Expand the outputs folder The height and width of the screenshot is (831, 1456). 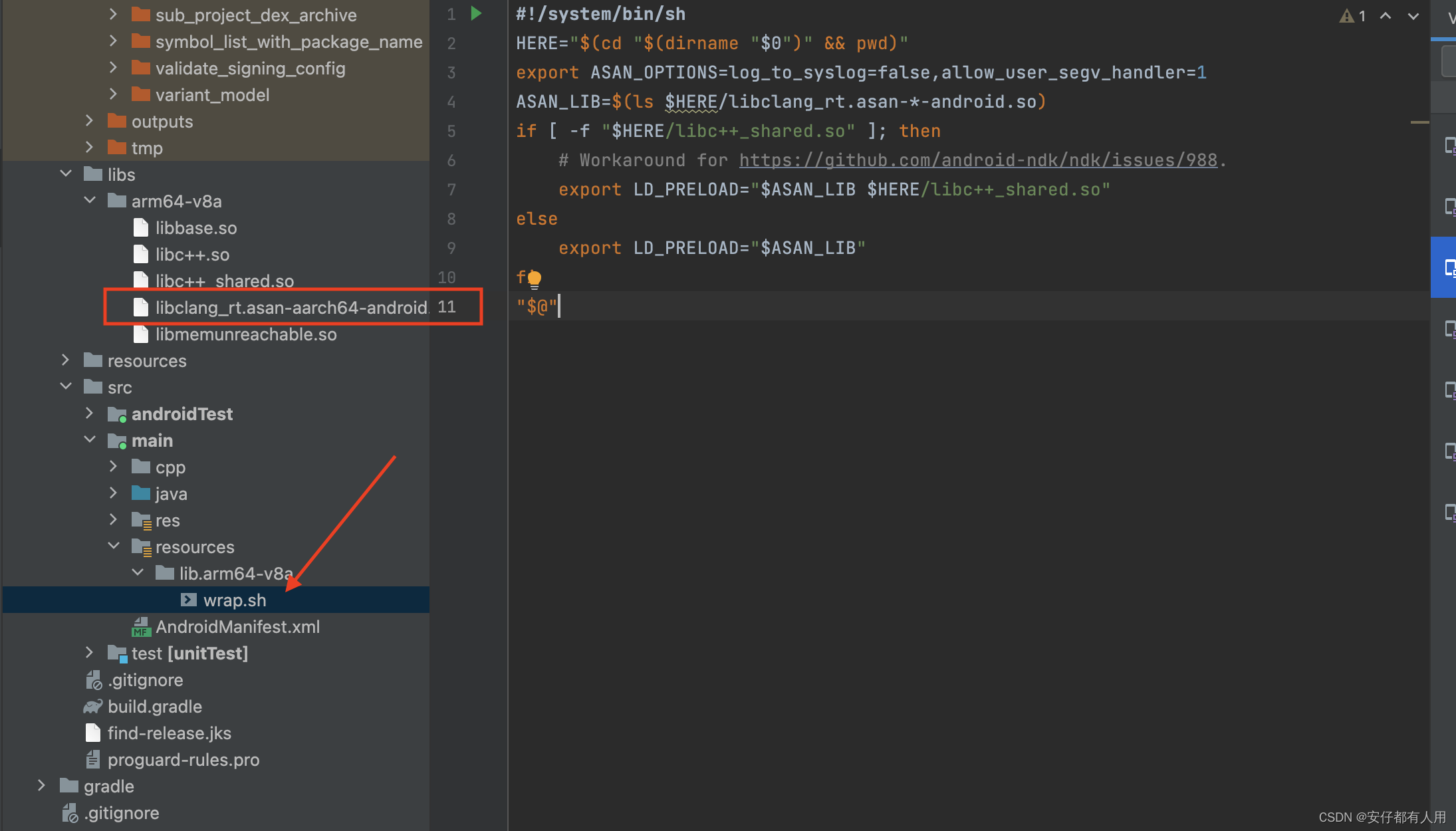click(89, 120)
